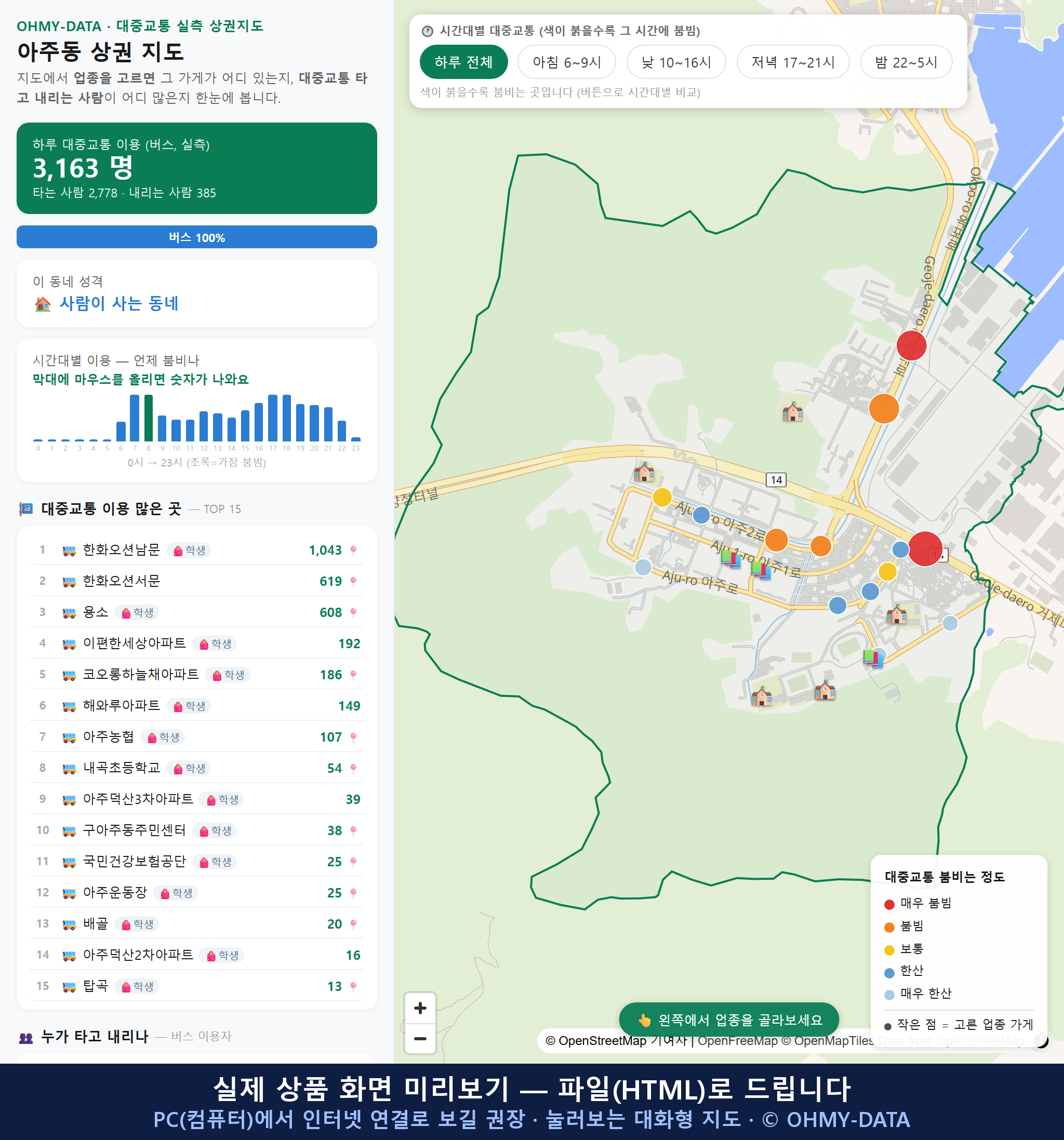Click the pin icon in 탑곡 row
Screen dimensions: 1064x1140
353,986
